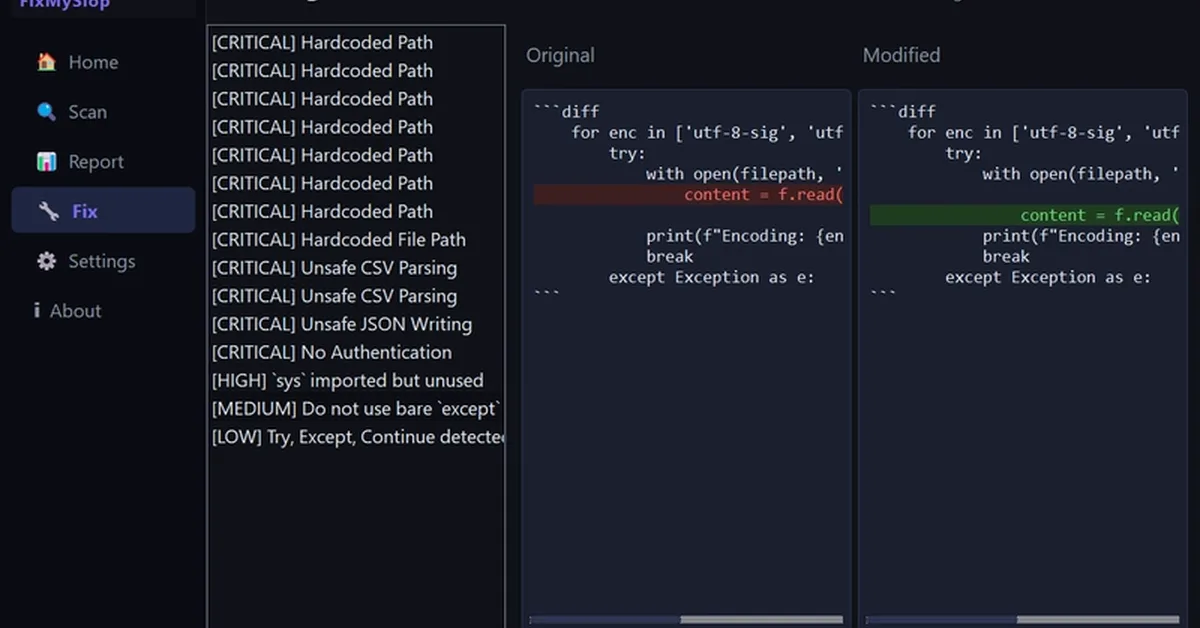The width and height of the screenshot is (1200, 628).
Task: Click the red removed line in Original
Action: [x=688, y=195]
